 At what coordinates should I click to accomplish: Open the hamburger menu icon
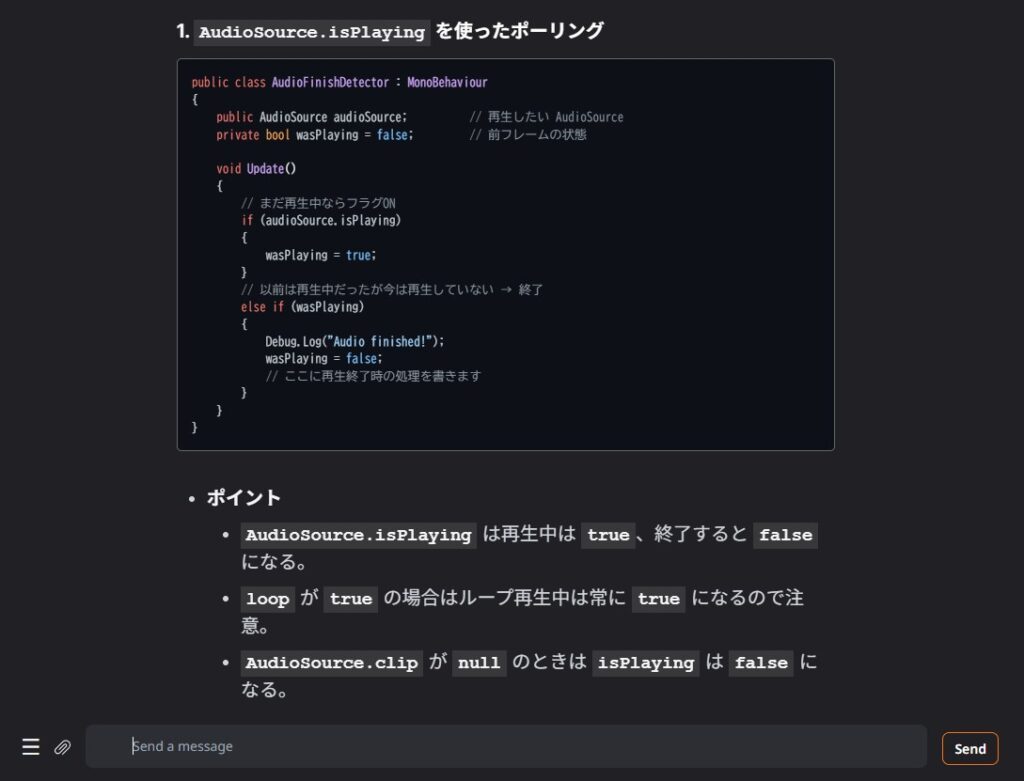coord(31,746)
